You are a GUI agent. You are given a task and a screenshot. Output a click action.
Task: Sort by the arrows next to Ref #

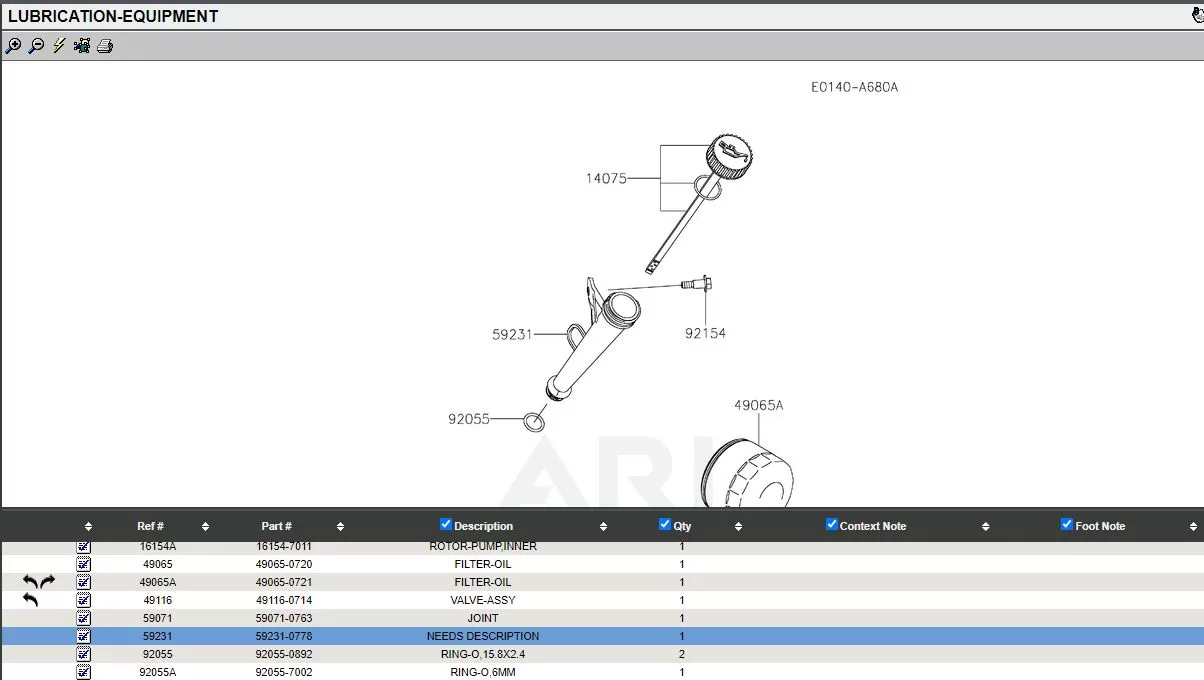coord(205,527)
